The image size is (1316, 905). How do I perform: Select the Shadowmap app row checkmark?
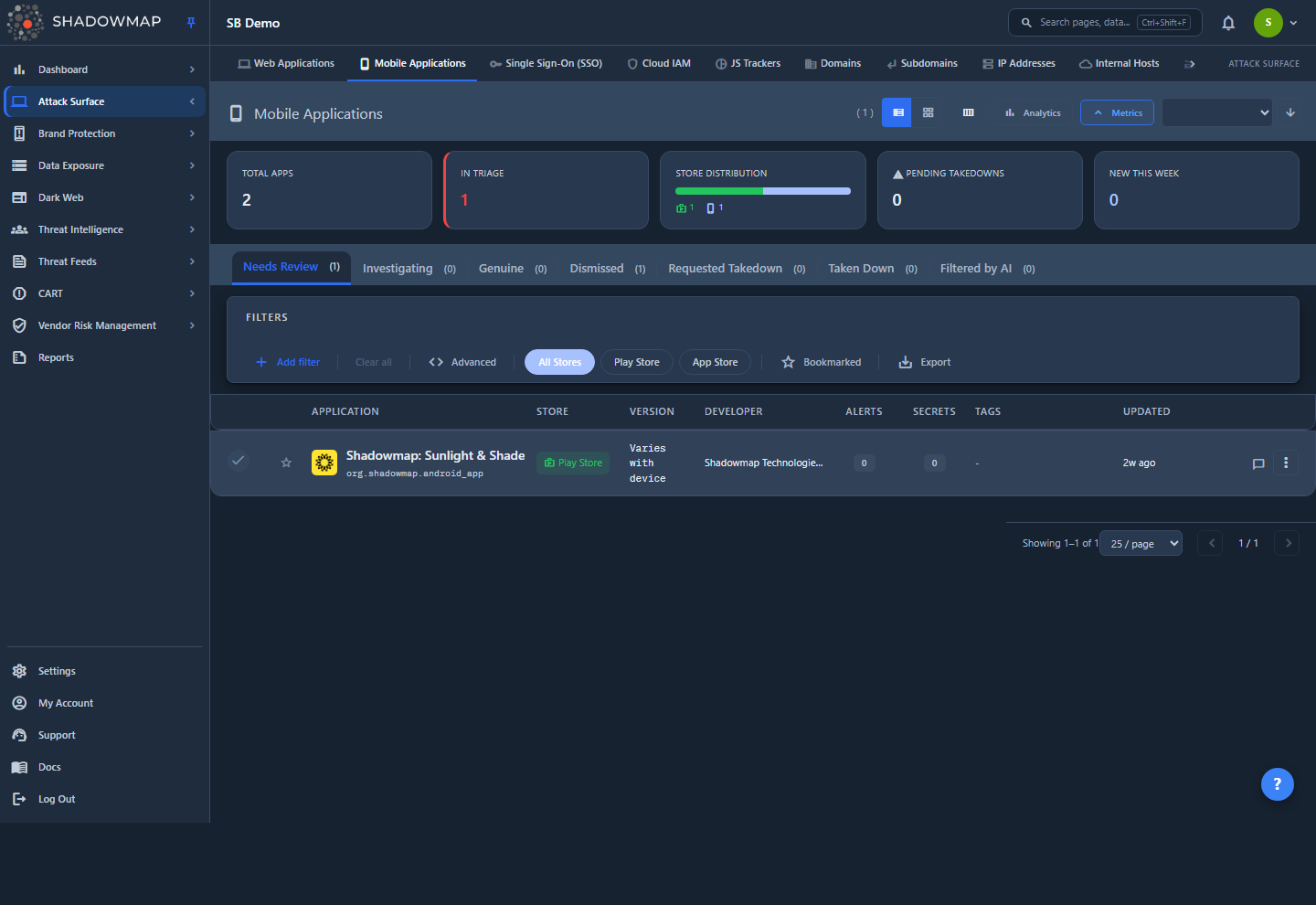click(239, 461)
